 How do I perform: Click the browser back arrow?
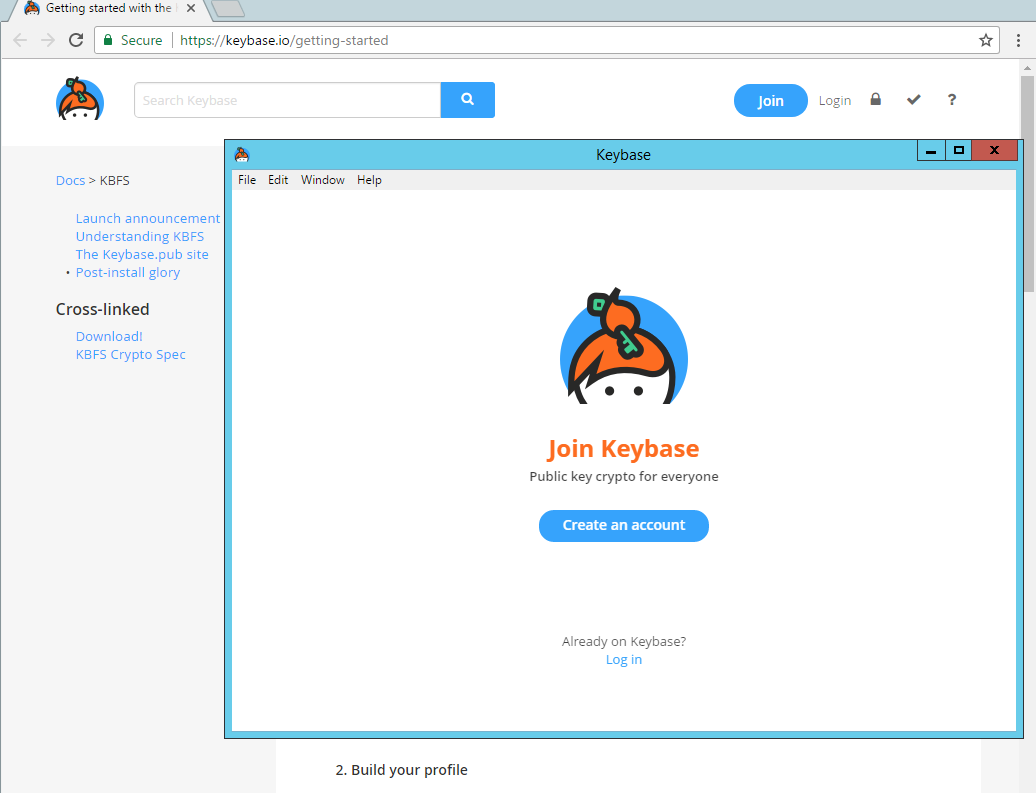20,40
